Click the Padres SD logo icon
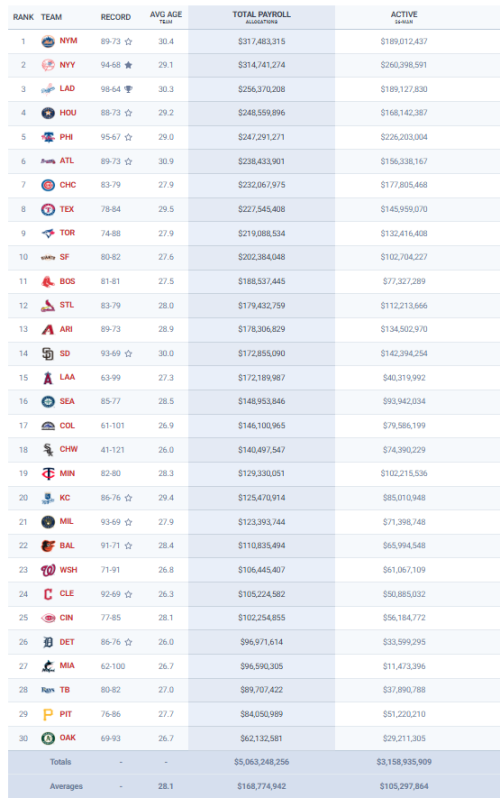The width and height of the screenshot is (500, 798). click(48, 354)
